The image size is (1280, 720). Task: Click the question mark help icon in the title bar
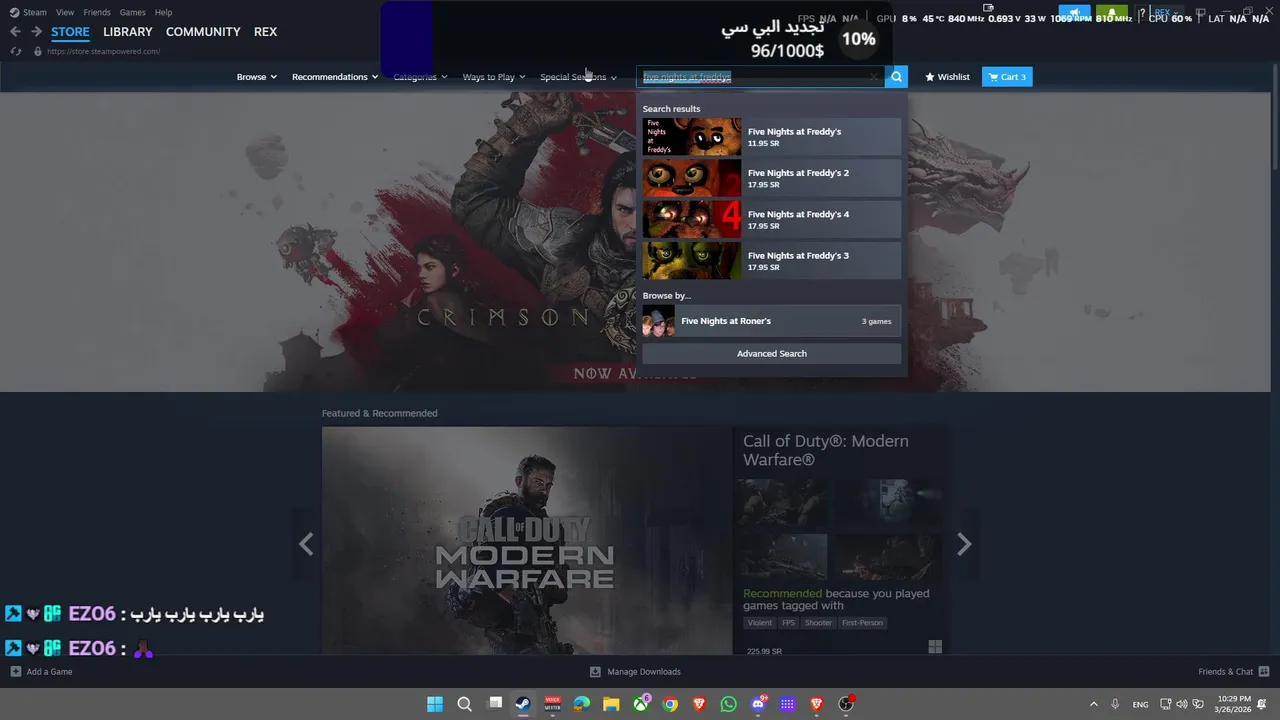point(1142,15)
